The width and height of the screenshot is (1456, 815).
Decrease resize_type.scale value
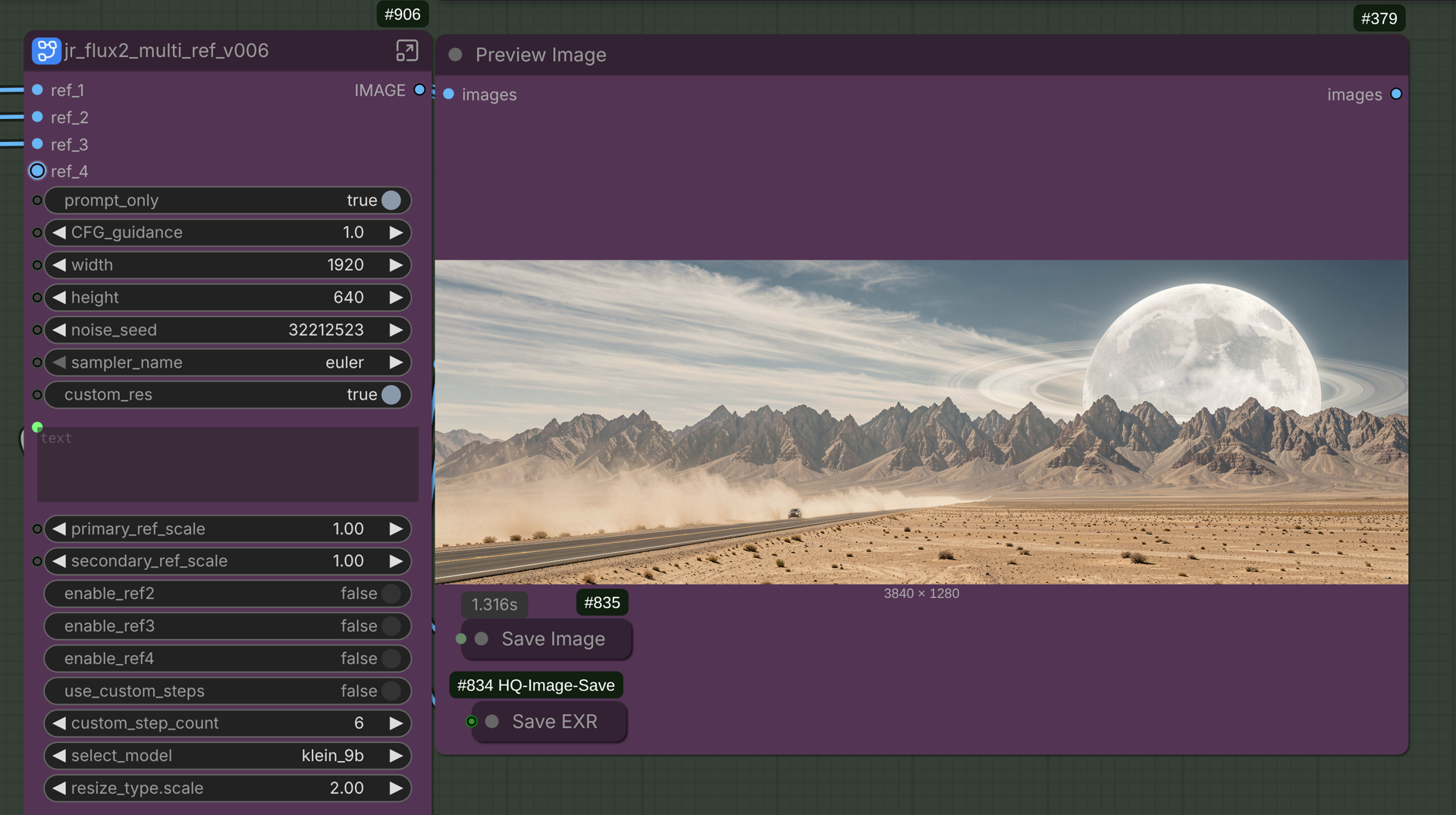59,788
